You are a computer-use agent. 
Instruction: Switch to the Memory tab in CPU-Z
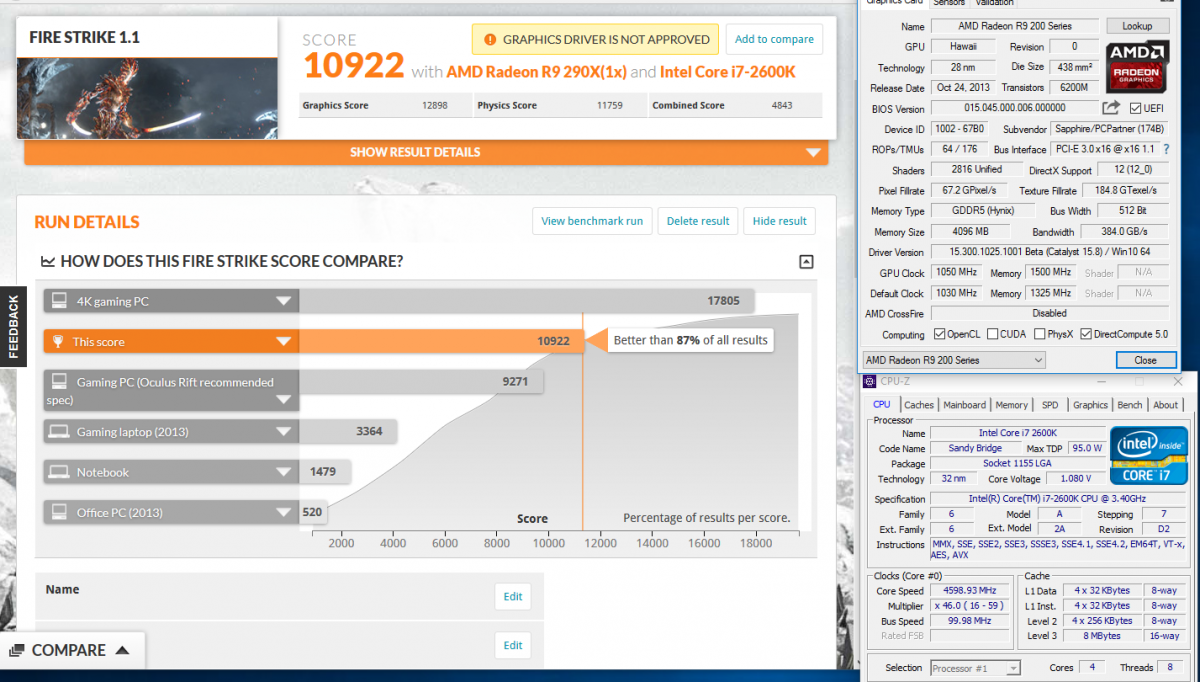(x=1011, y=405)
